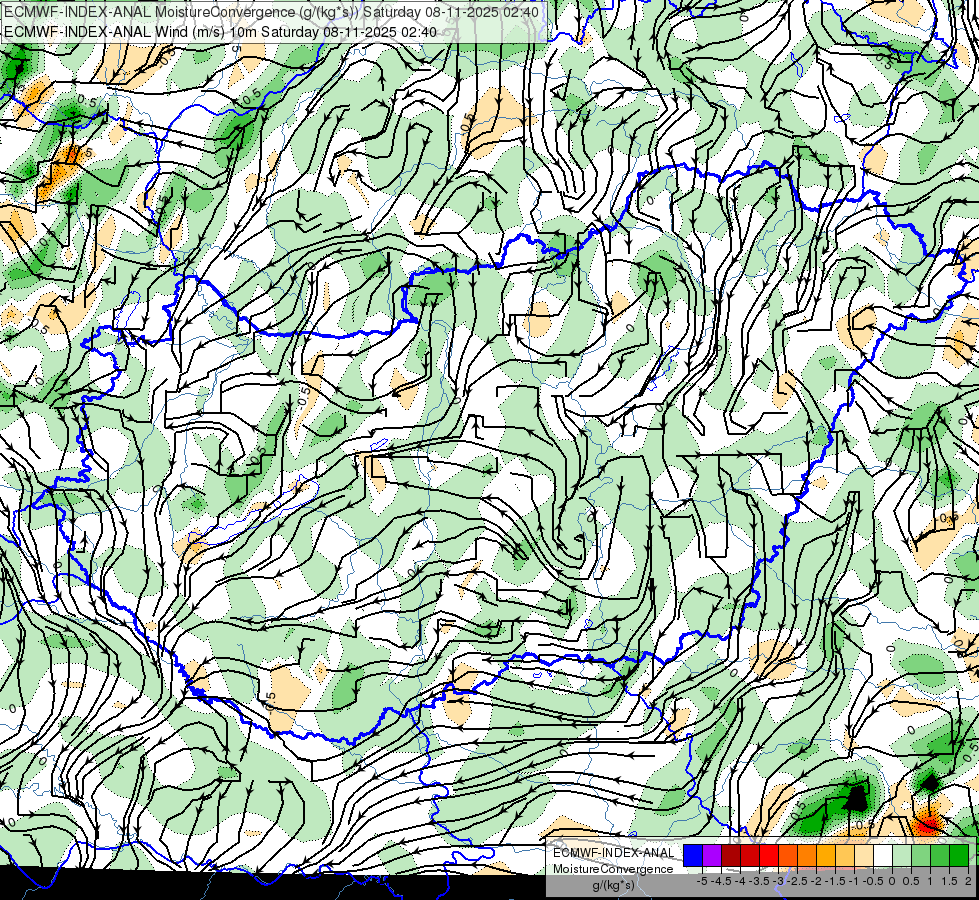Select the legend swatch between -4 and -3.5
This screenshot has height=900, width=979.
pos(750,856)
